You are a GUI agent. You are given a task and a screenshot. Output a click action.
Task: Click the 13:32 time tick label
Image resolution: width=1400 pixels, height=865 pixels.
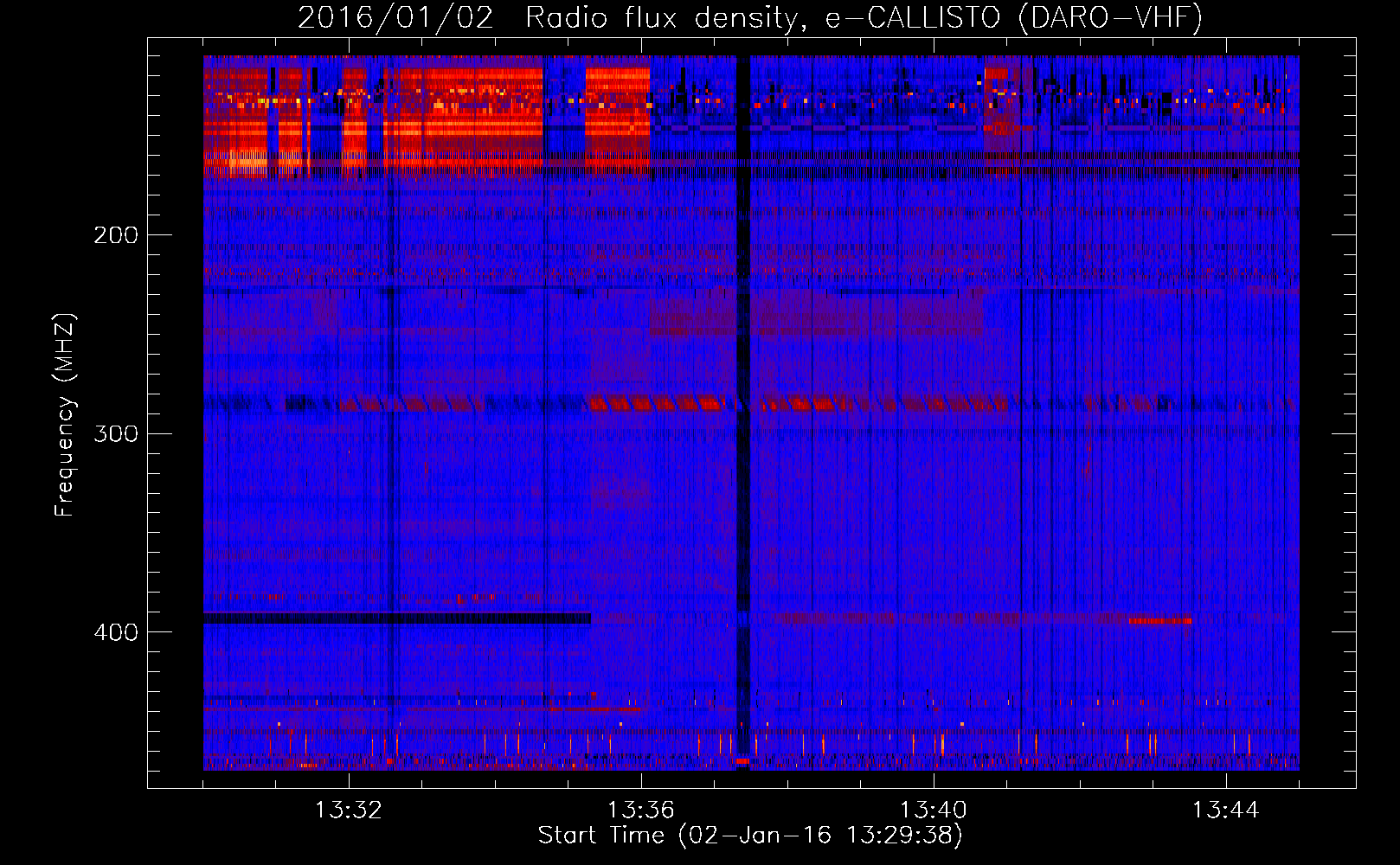click(x=348, y=811)
